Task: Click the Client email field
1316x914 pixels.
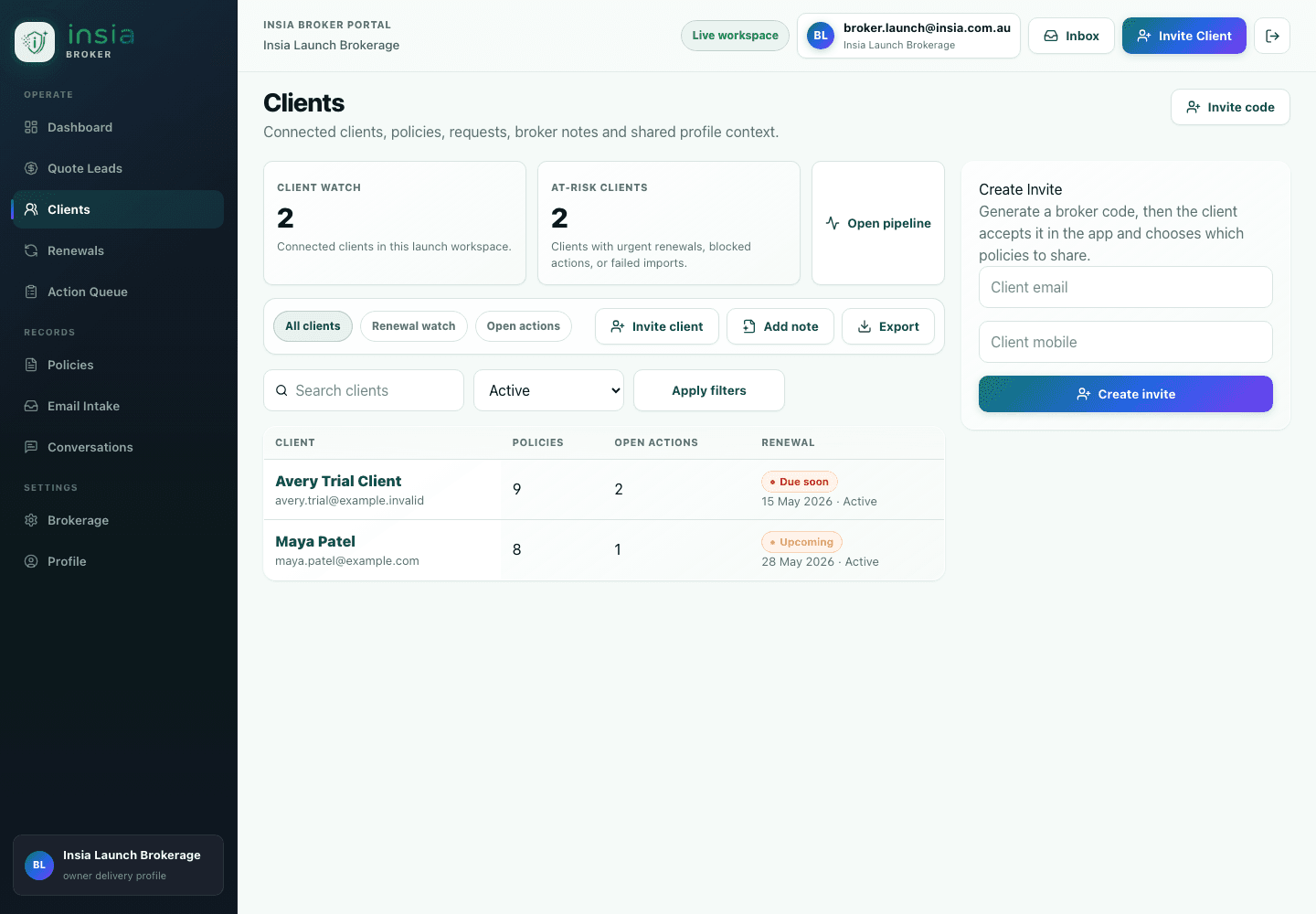Action: tap(1126, 287)
